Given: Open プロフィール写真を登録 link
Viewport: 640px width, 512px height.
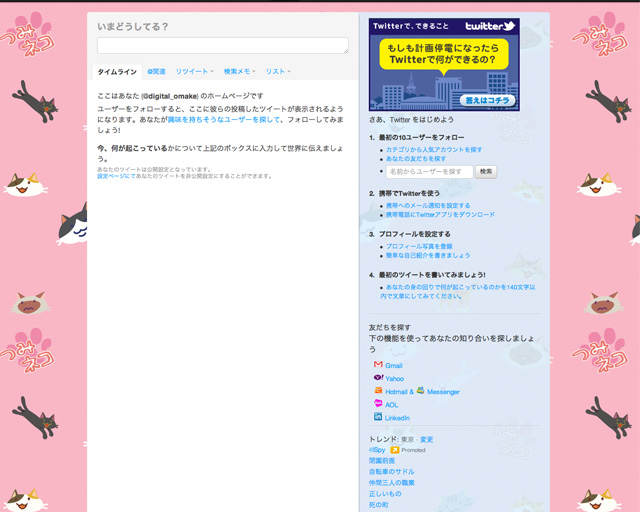Looking at the screenshot, I should (x=419, y=246).
